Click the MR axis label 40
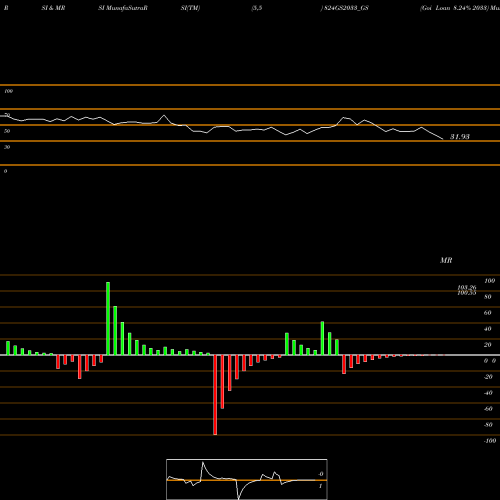Viewport: 500px width, 500px height. pyautogui.click(x=488, y=329)
